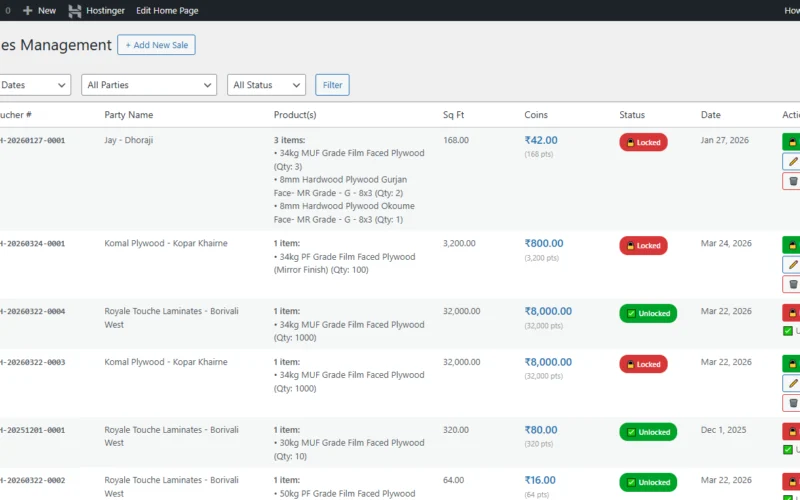This screenshot has height=500, width=800.
Task: Toggle the Locked status badge for Jay - Dhoraji
Action: [x=643, y=142]
